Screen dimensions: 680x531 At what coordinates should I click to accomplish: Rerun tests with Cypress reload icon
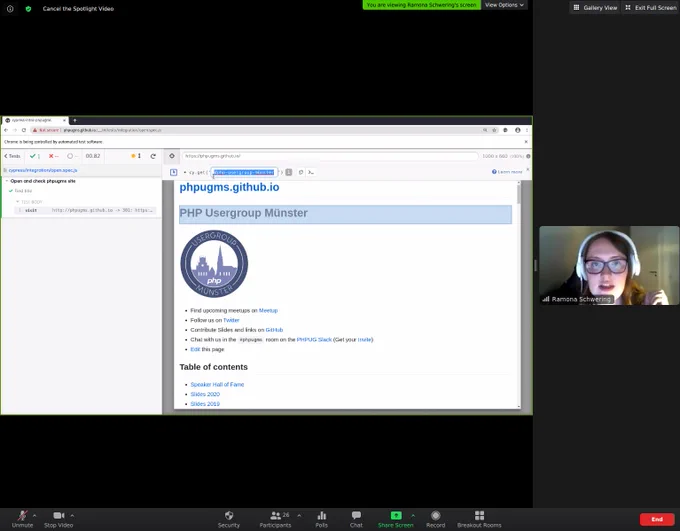click(153, 156)
